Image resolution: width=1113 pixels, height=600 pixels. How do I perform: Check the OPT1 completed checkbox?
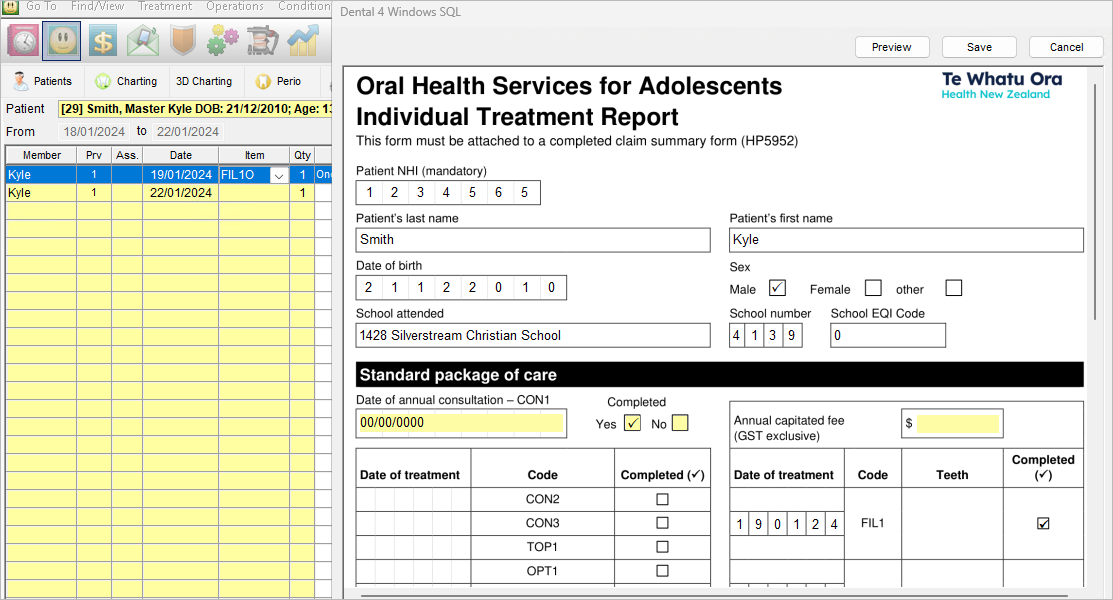click(662, 570)
